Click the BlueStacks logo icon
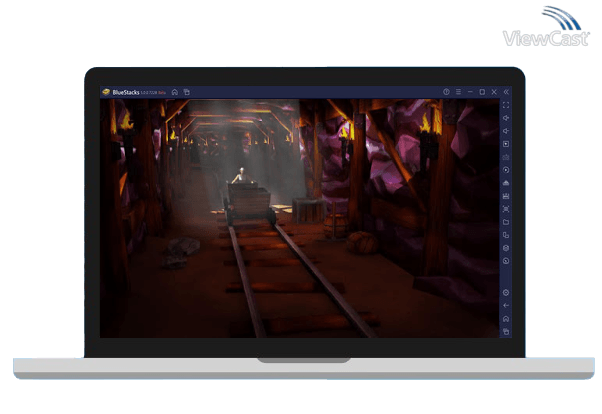 [106, 92]
